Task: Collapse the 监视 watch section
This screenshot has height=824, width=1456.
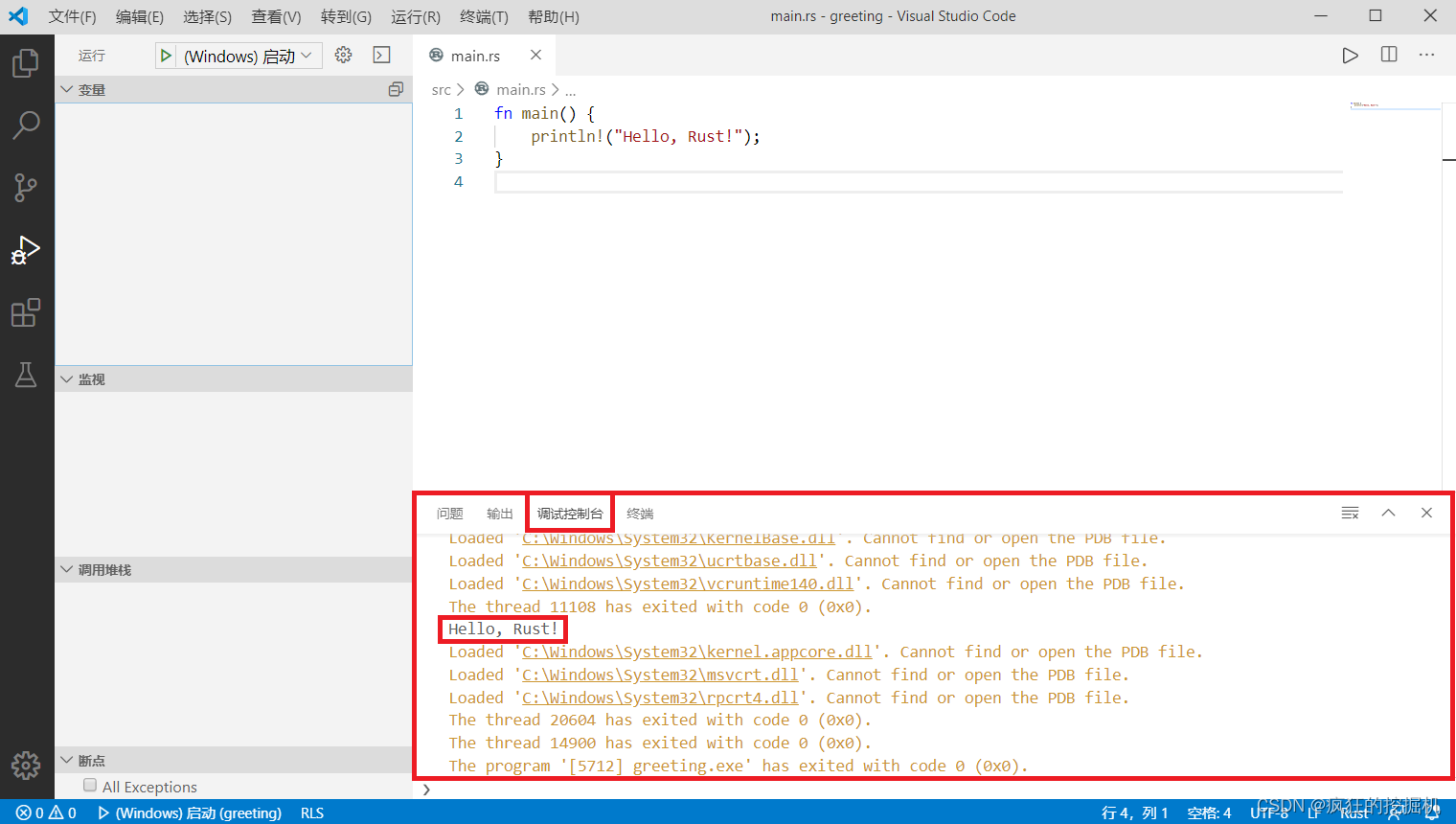Action: click(65, 378)
